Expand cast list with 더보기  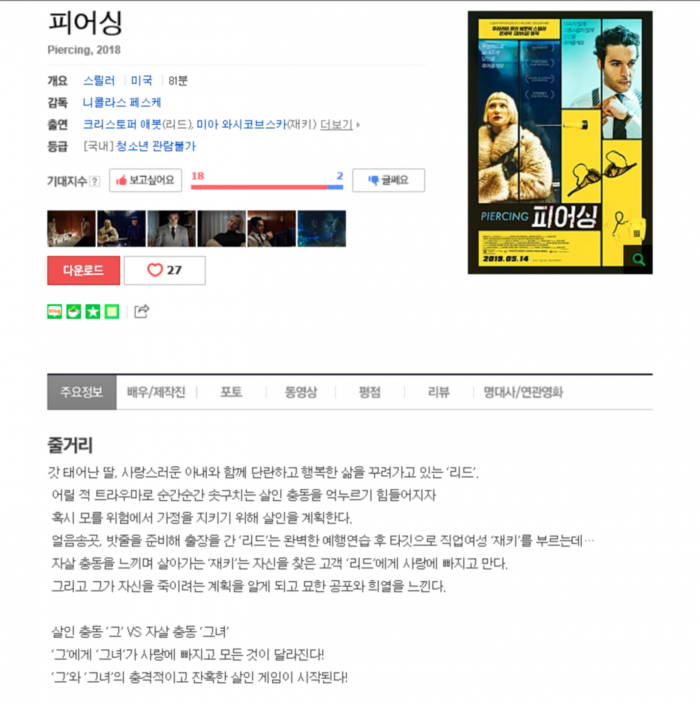336,125
